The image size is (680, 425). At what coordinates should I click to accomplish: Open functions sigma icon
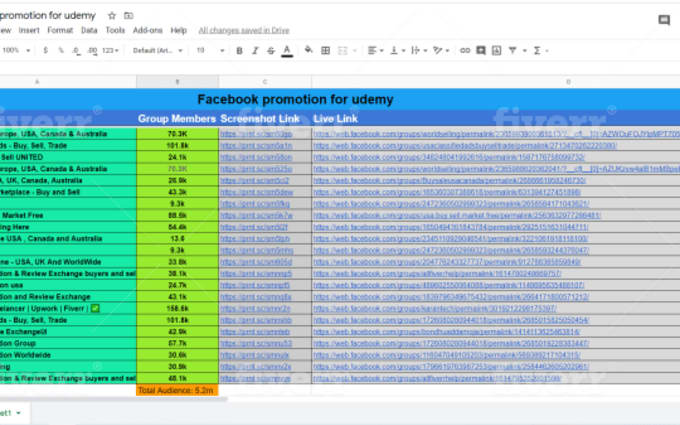click(x=537, y=51)
